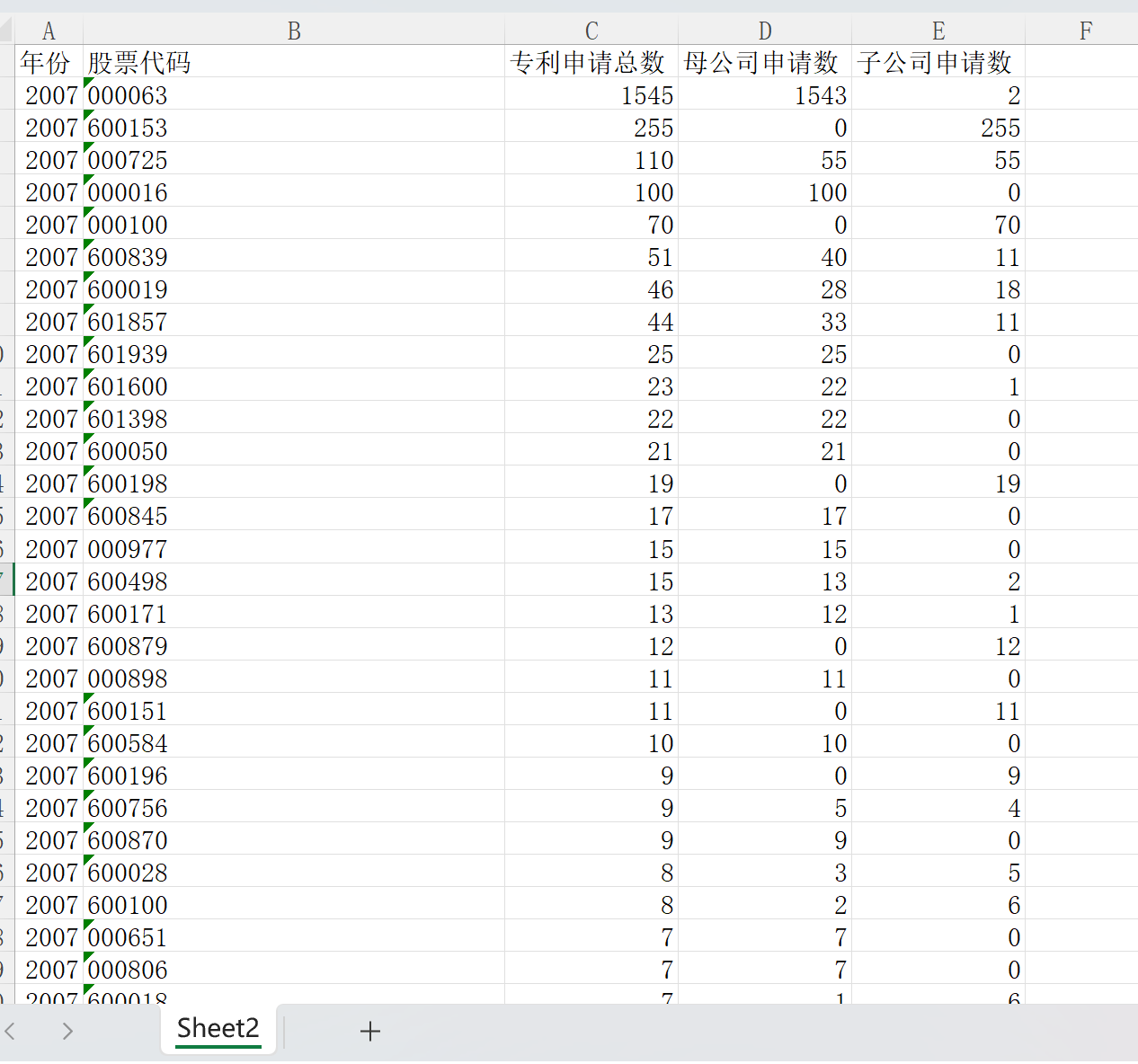Select stock code cell 600171
The image size is (1138, 1064).
point(294,612)
